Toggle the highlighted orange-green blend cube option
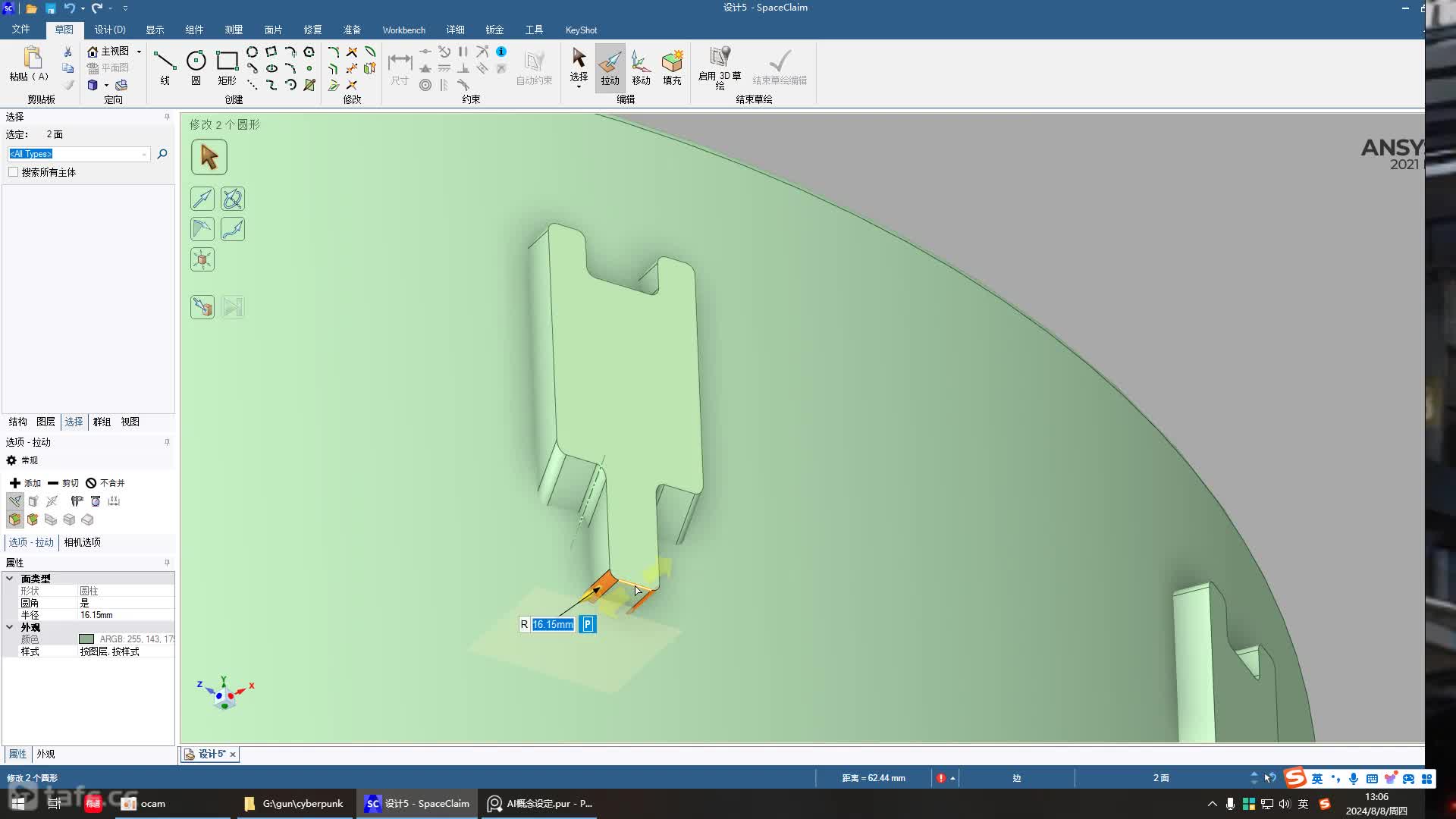The width and height of the screenshot is (1456, 819). [14, 519]
